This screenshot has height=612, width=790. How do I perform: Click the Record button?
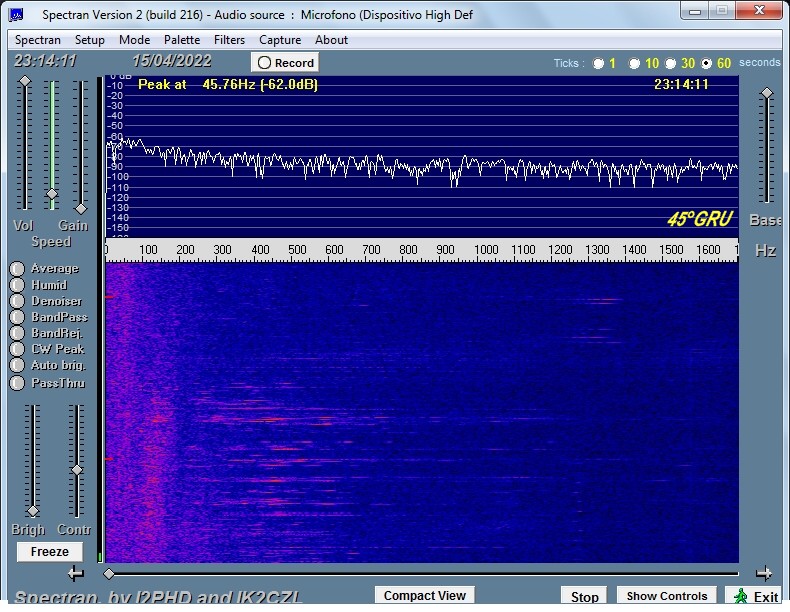pyautogui.click(x=285, y=62)
